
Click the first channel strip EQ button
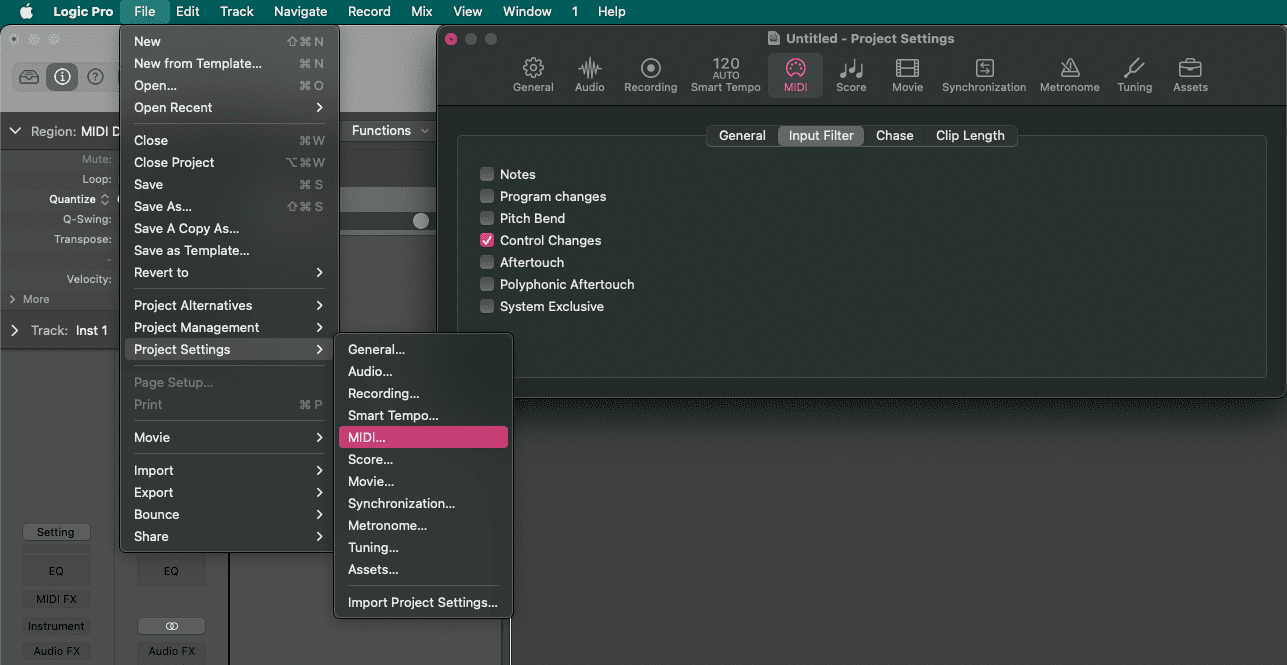tap(56, 571)
